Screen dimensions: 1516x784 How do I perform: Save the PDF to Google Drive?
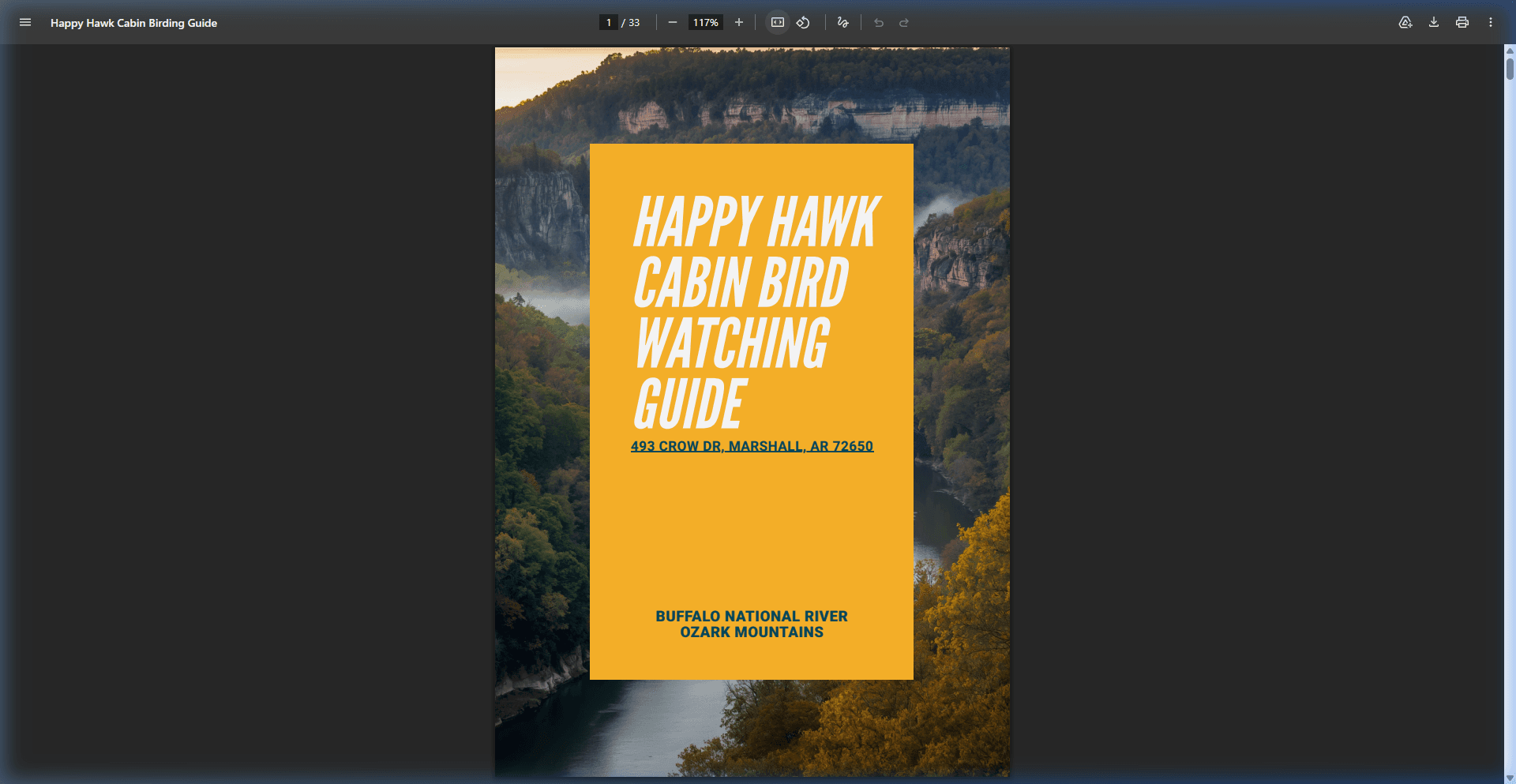(x=1405, y=22)
